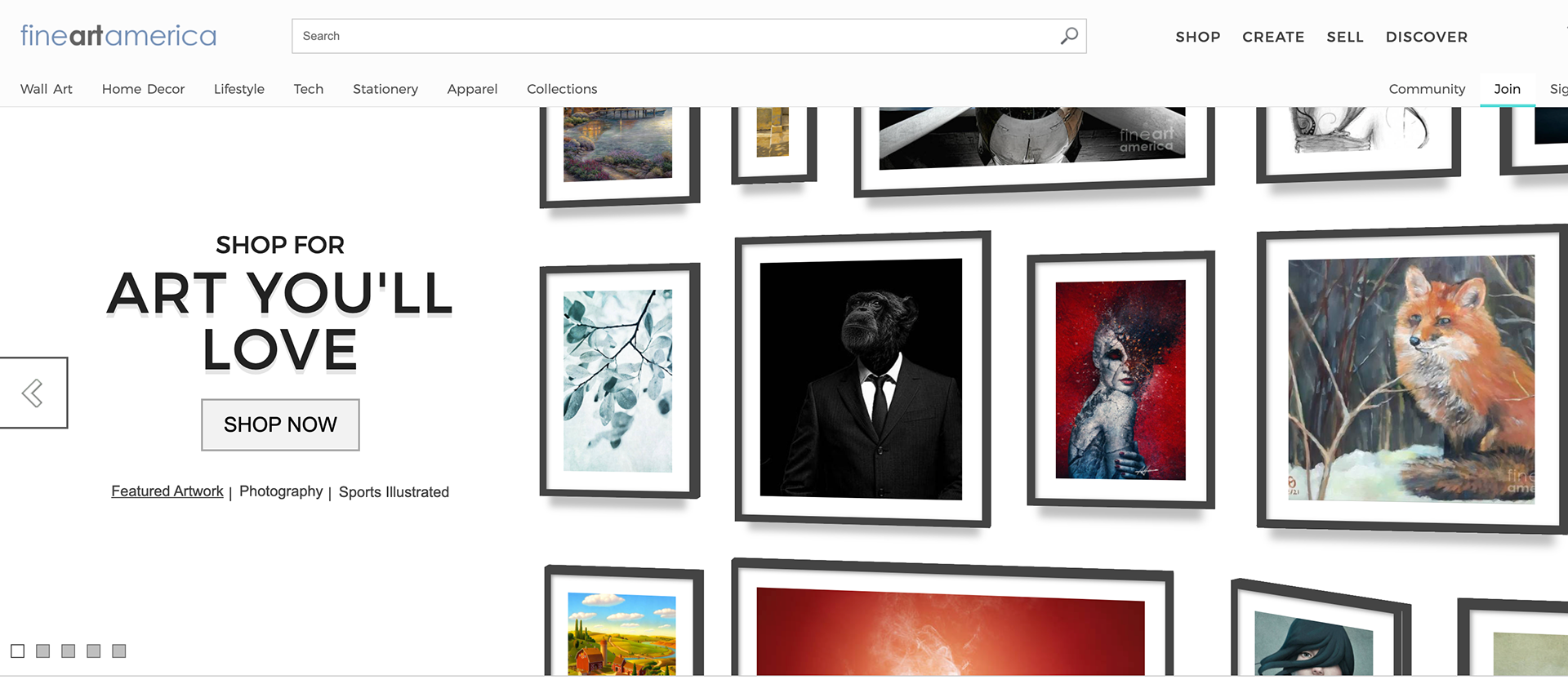Open the red woman portrait framed print
The height and width of the screenshot is (693, 1568).
click(x=1120, y=380)
